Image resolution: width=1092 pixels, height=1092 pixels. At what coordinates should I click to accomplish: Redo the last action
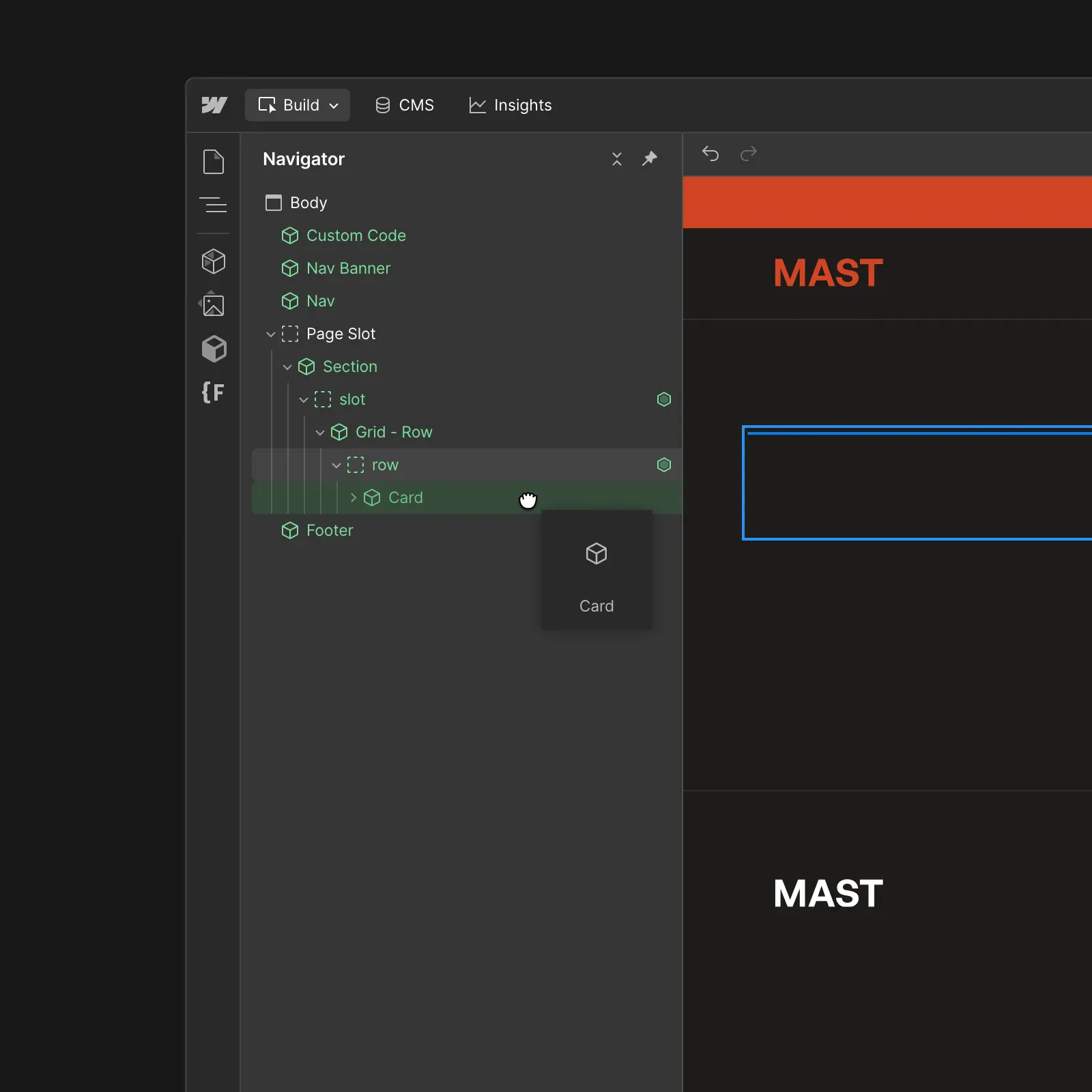click(x=749, y=154)
